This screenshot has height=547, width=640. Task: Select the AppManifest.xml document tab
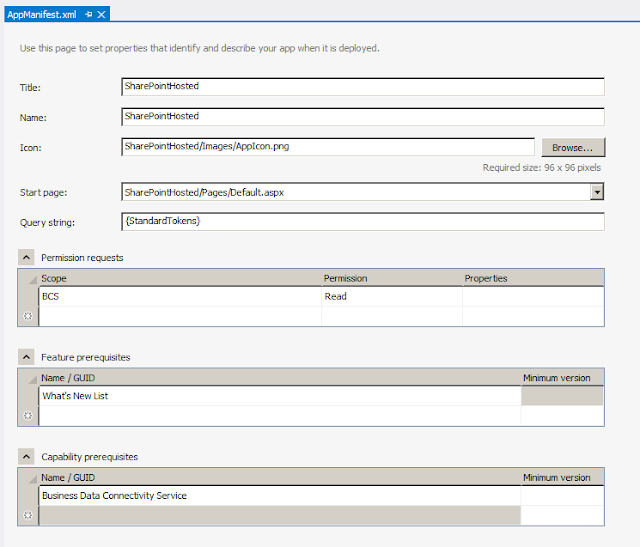[42, 14]
